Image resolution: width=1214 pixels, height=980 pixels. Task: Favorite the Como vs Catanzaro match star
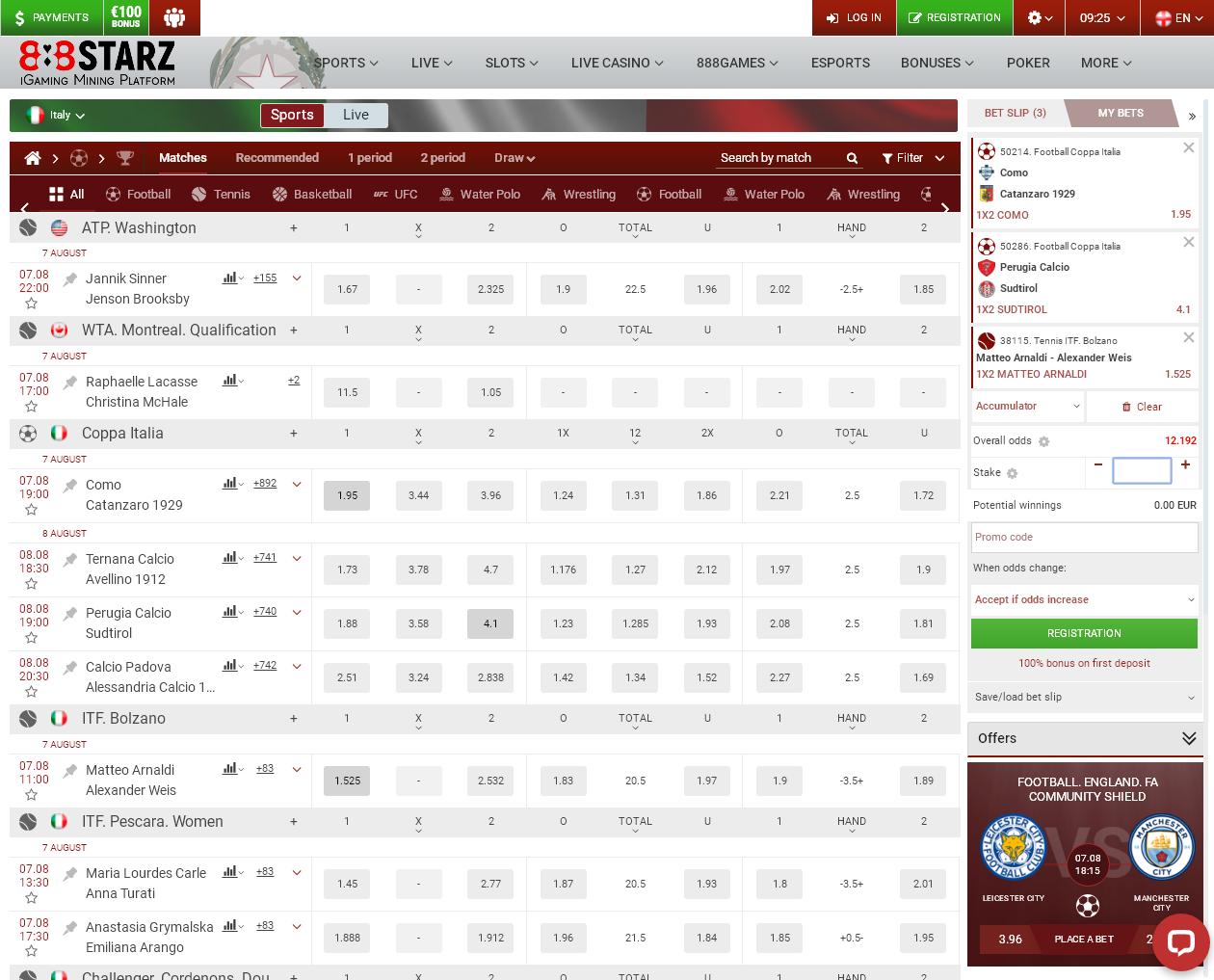31,508
